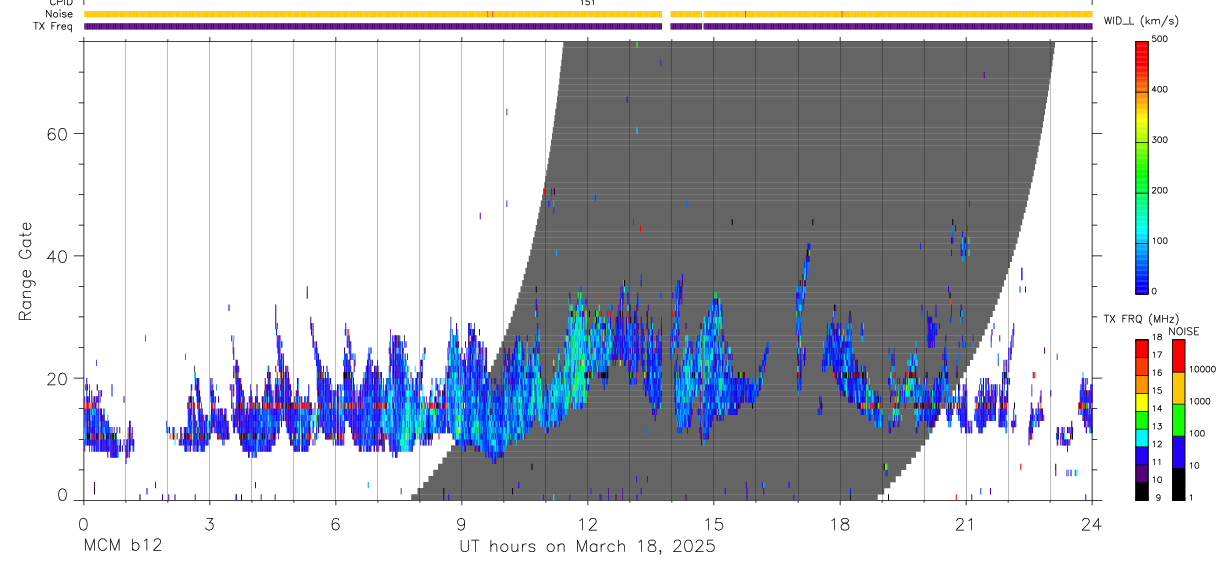1228x567 pixels.
Task: Click the blue 11–12 MHz TX FRQ swatch
Action: point(1142,455)
